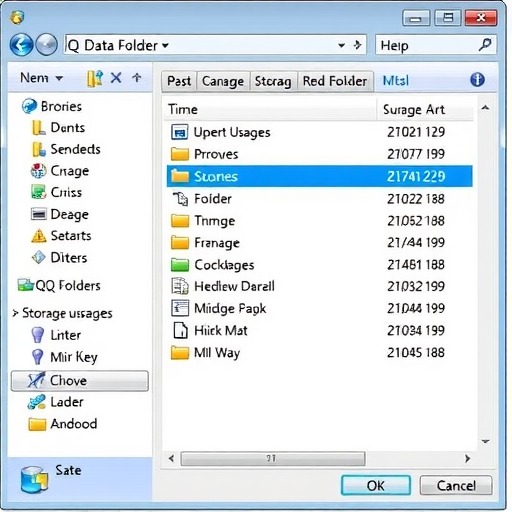This screenshot has width=512, height=512.
Task: Click the horizontal scrollbar right arrow
Action: 467,459
